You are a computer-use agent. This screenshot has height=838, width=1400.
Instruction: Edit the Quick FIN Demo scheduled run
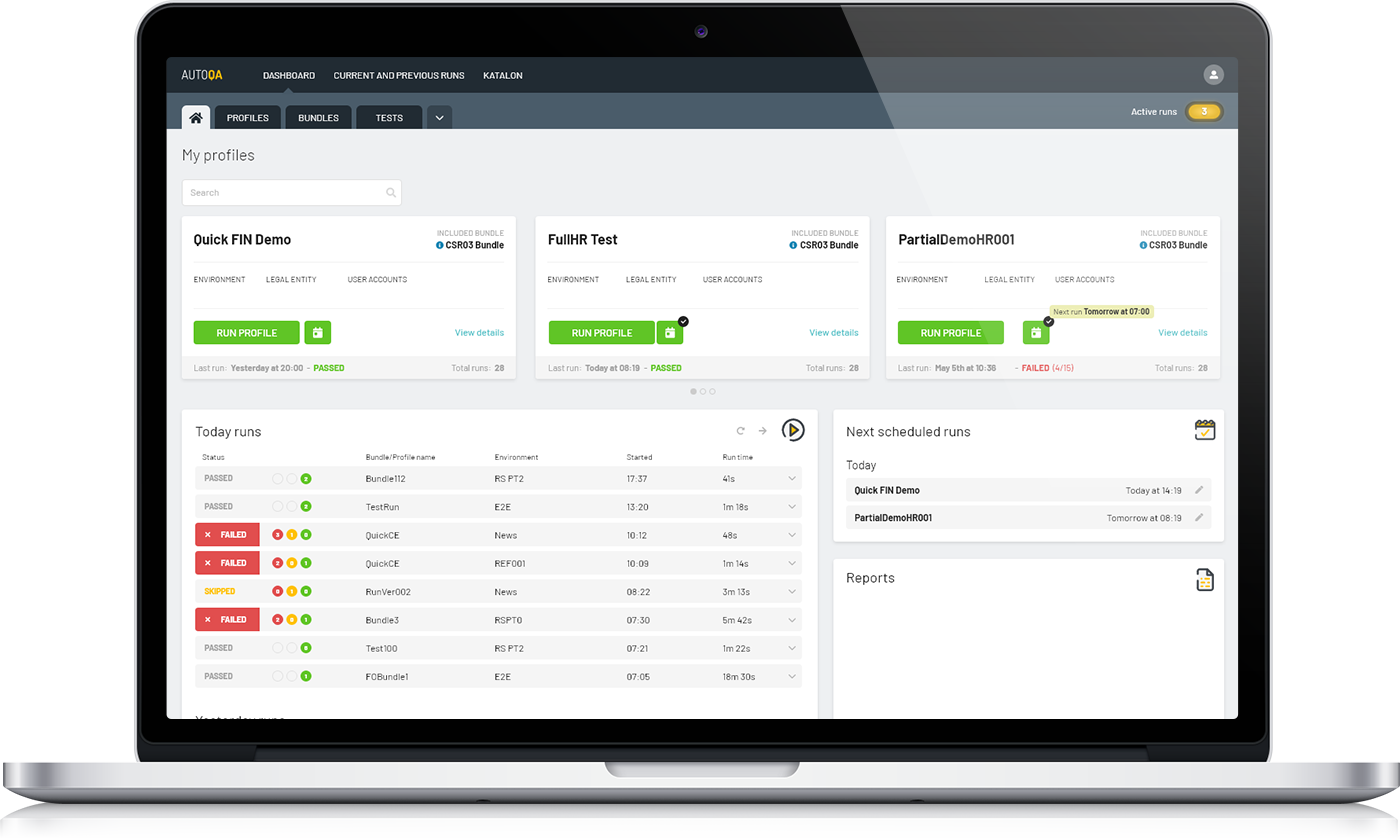click(1199, 490)
